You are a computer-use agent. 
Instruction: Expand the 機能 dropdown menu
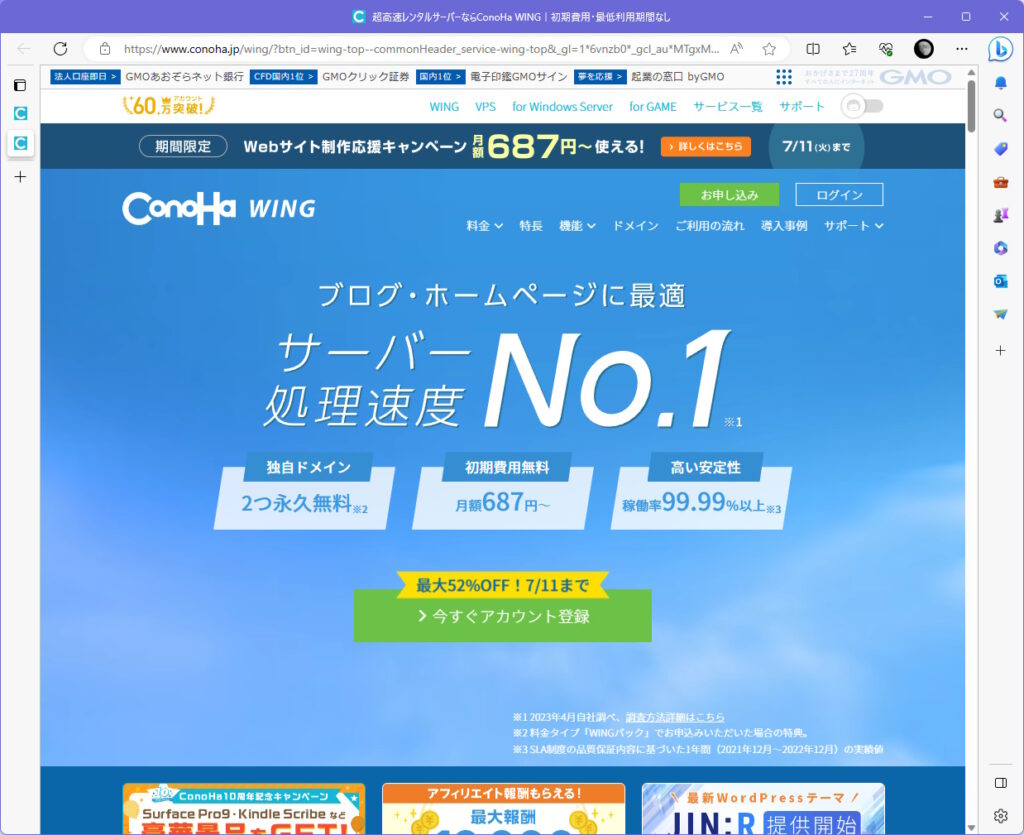577,226
